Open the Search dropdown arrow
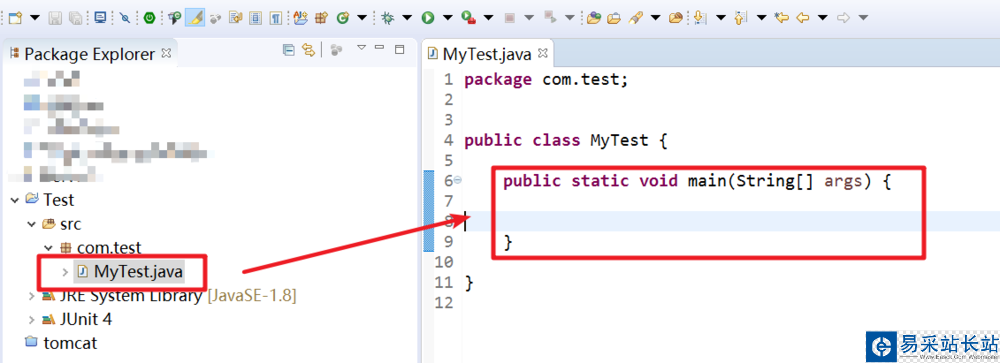The height and width of the screenshot is (363, 1000). pyautogui.click(x=656, y=17)
